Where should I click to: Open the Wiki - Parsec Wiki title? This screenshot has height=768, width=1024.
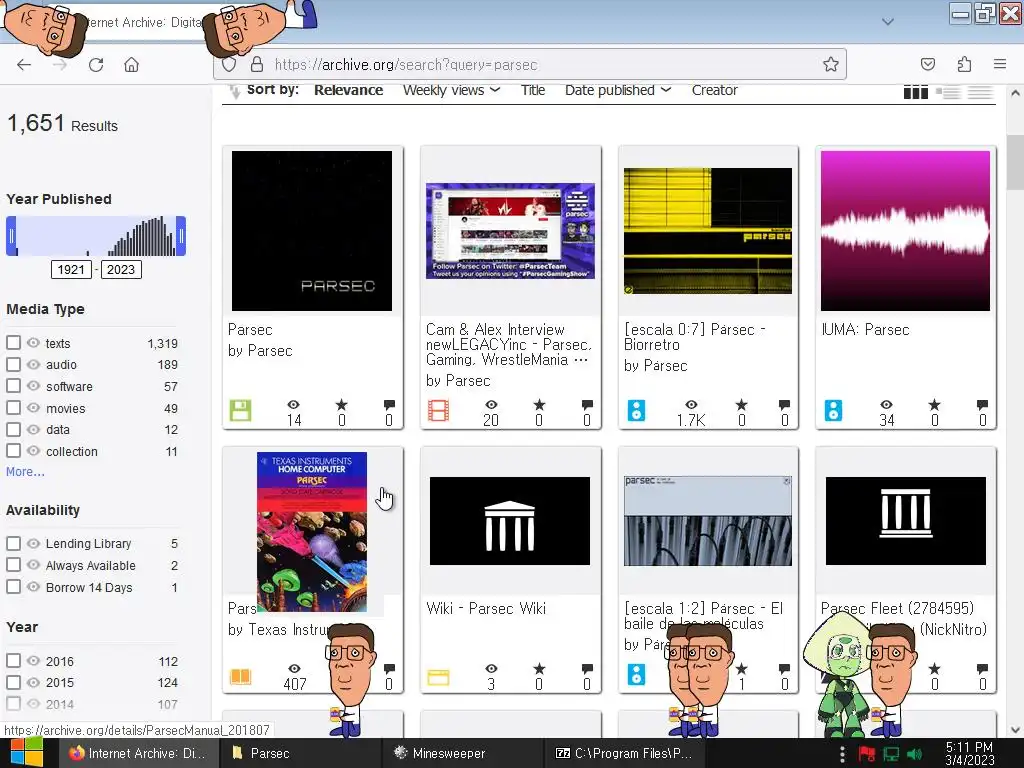[x=486, y=609]
